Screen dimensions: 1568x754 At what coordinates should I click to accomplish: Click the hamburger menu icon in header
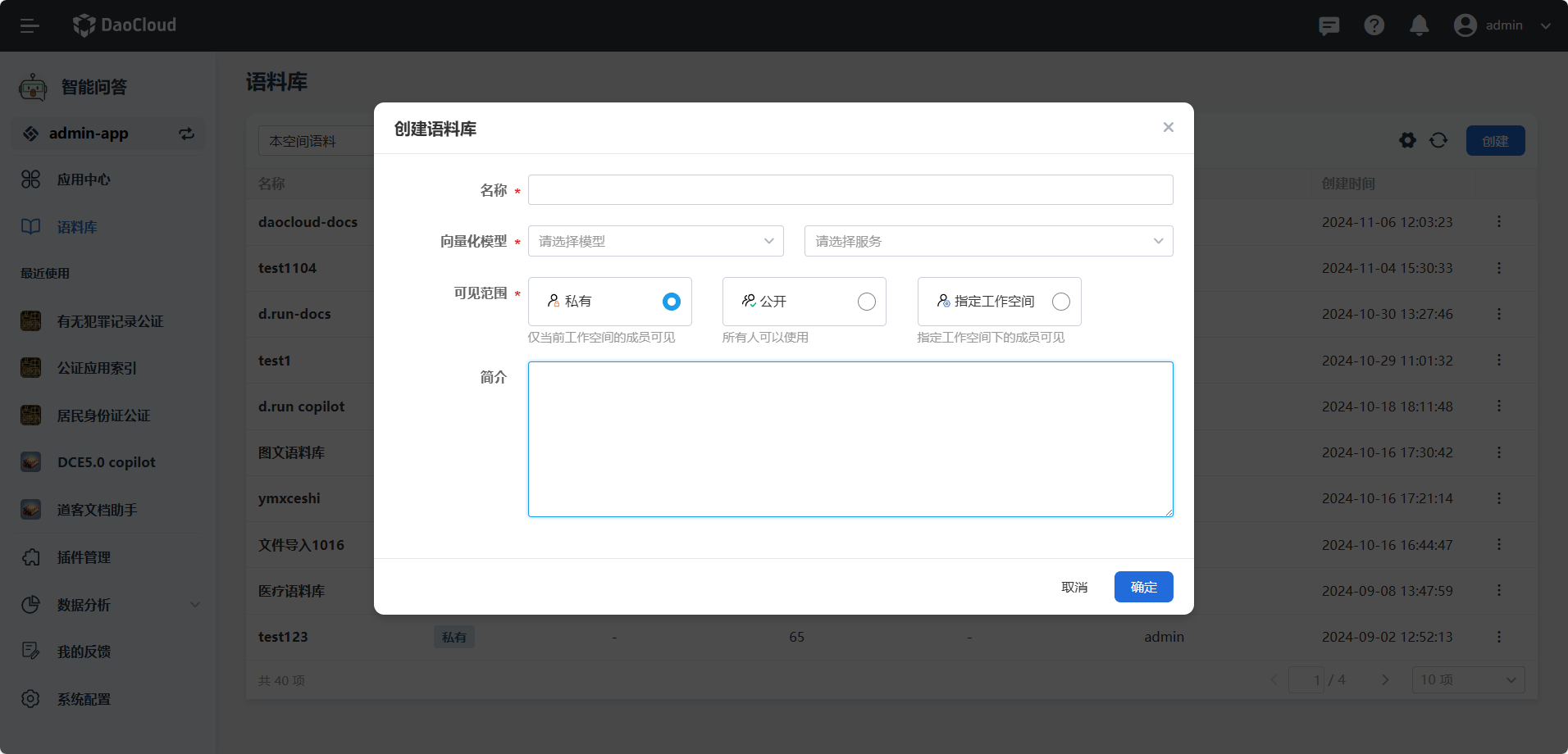click(x=30, y=26)
